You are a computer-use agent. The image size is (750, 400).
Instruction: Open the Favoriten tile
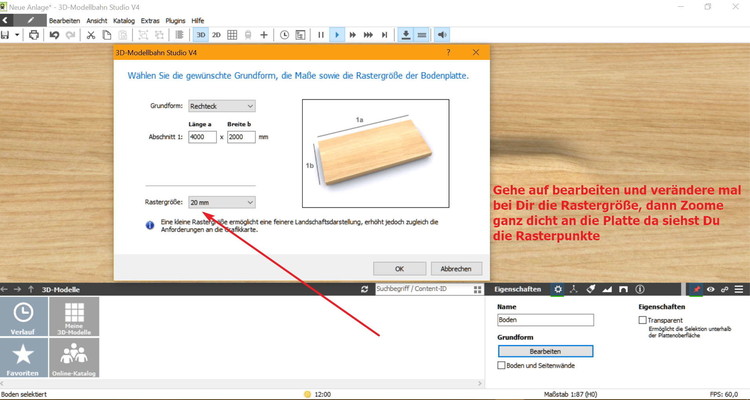tap(23, 357)
